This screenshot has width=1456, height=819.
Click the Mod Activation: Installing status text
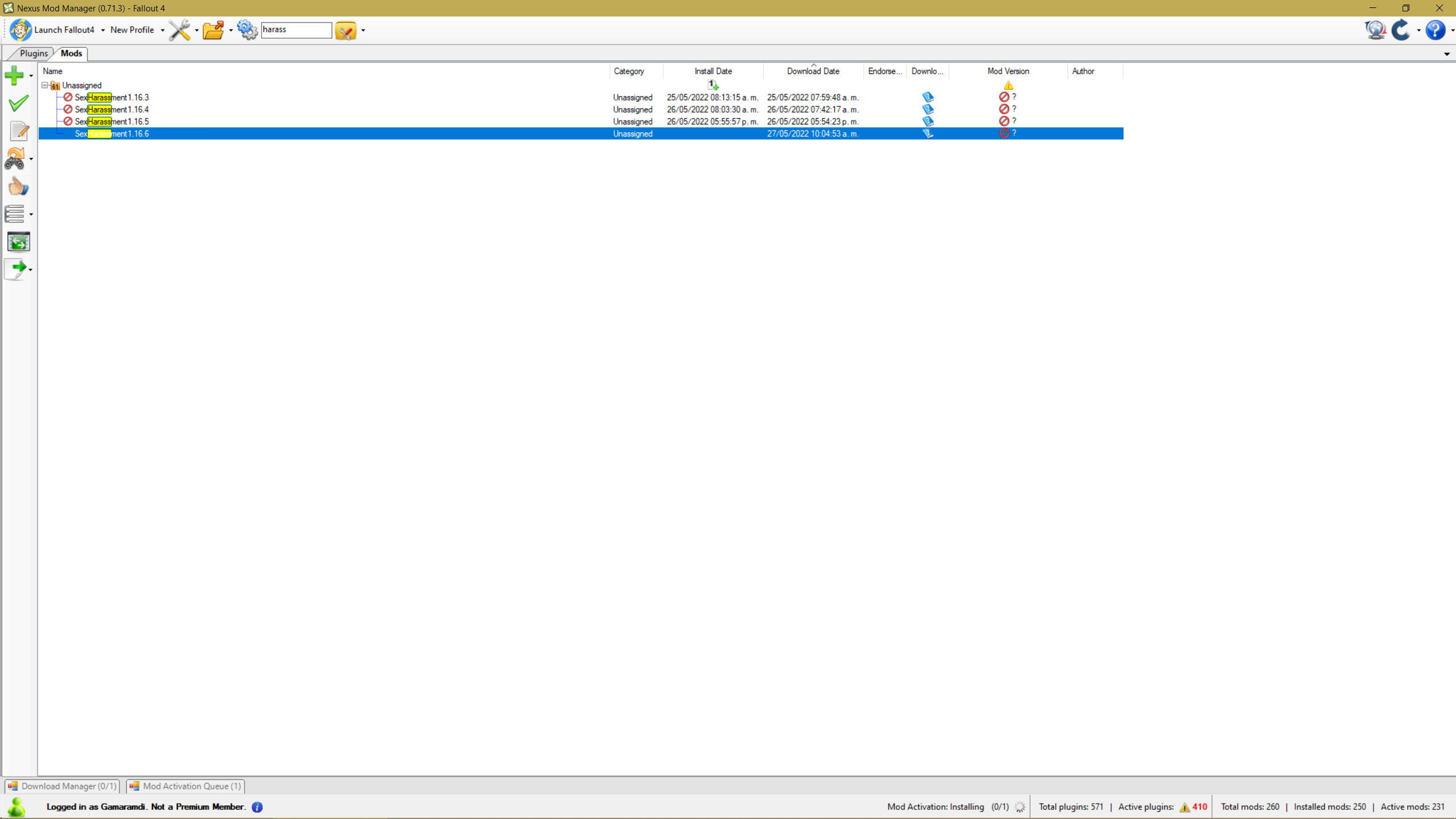(936, 807)
